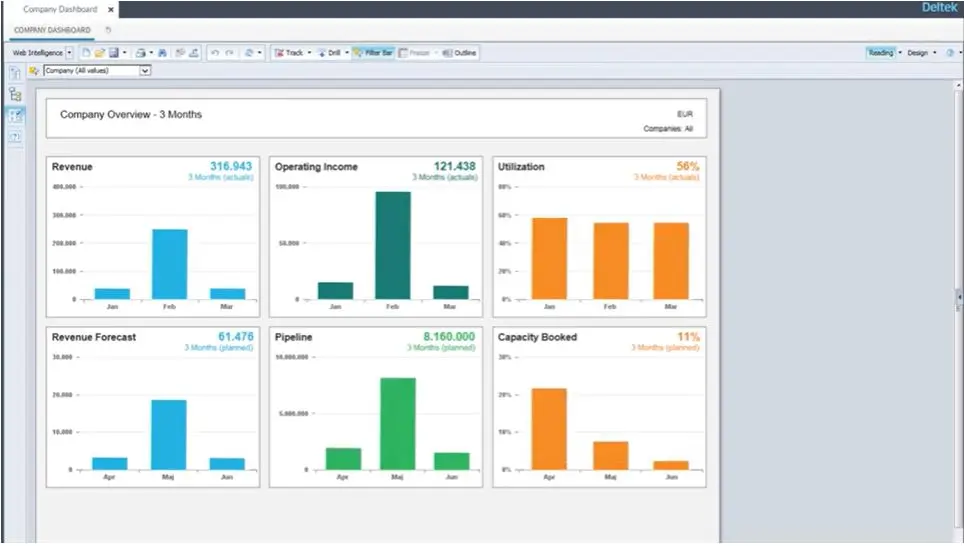964x546 pixels.
Task: Click the save disk icon
Action: 114,53
